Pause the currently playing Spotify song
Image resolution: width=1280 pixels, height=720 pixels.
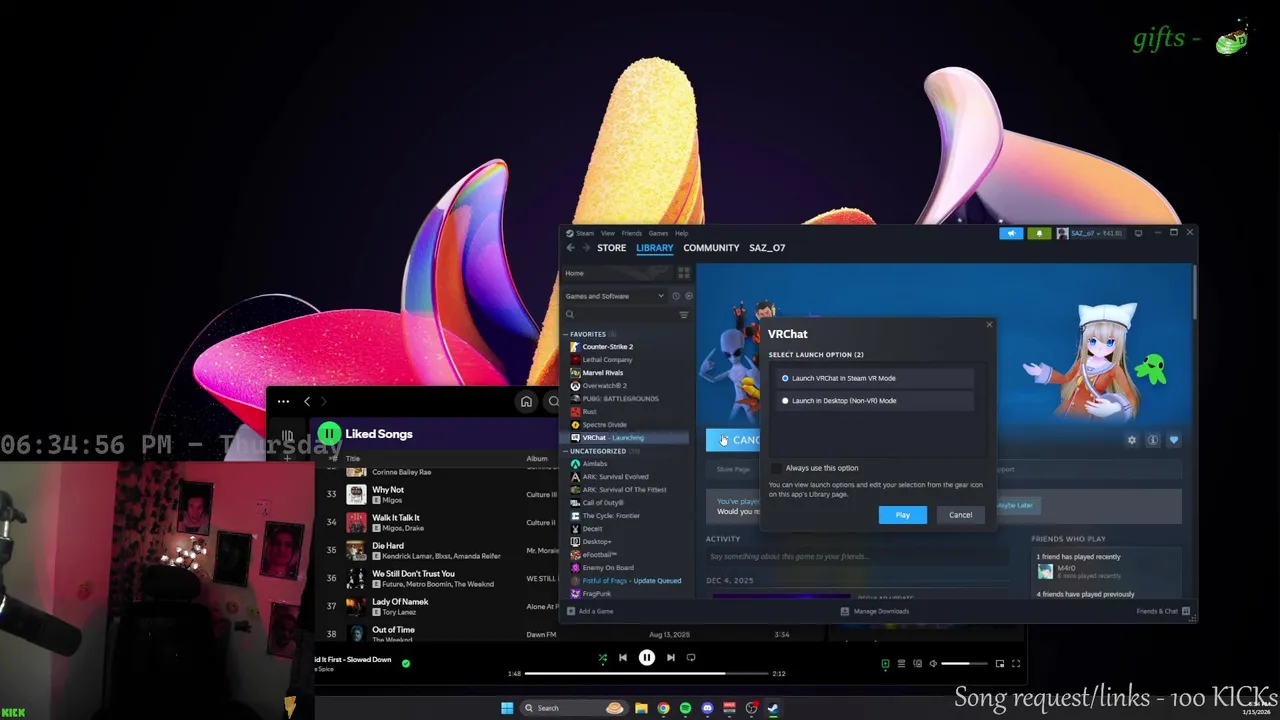tap(646, 658)
